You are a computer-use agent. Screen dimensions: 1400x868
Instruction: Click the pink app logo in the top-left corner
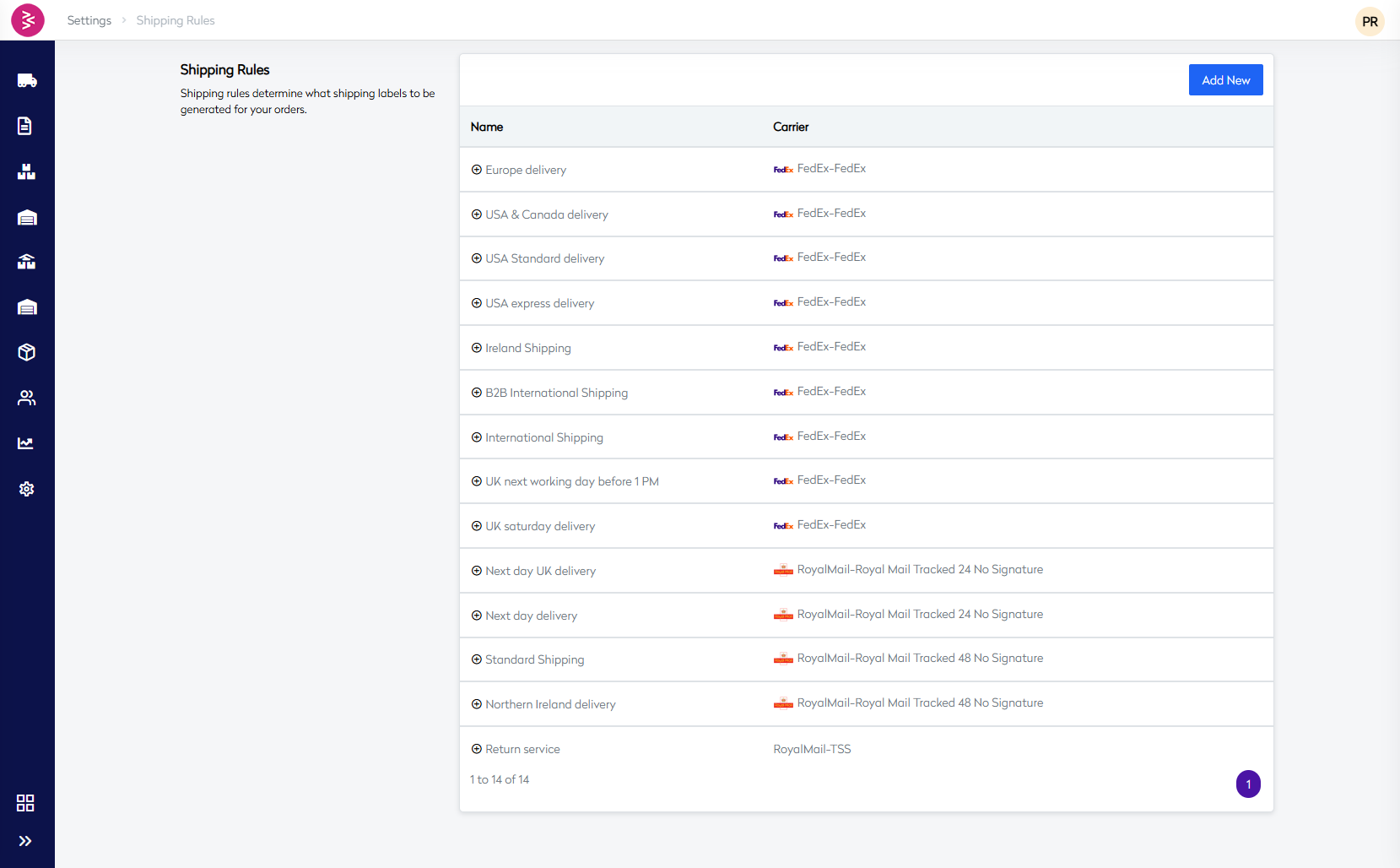click(28, 20)
